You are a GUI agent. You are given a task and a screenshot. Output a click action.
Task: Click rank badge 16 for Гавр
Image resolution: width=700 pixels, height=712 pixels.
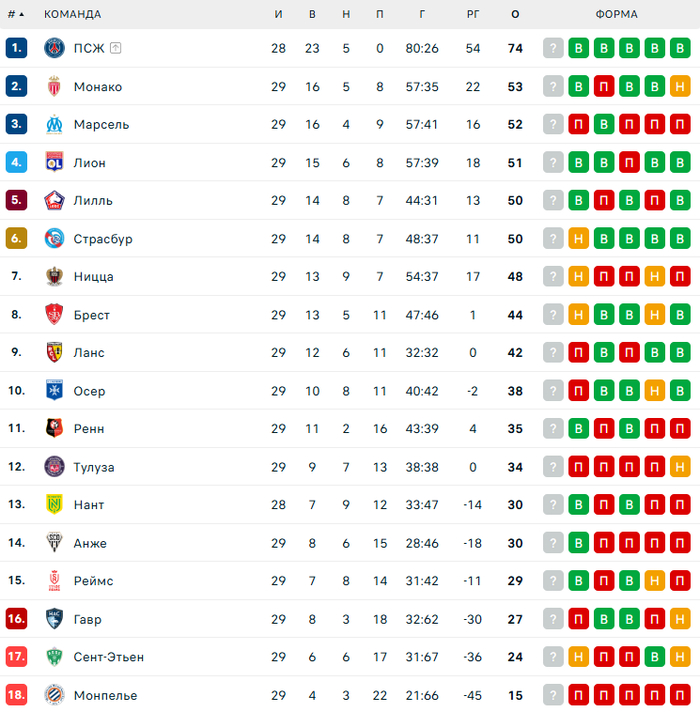click(x=16, y=619)
